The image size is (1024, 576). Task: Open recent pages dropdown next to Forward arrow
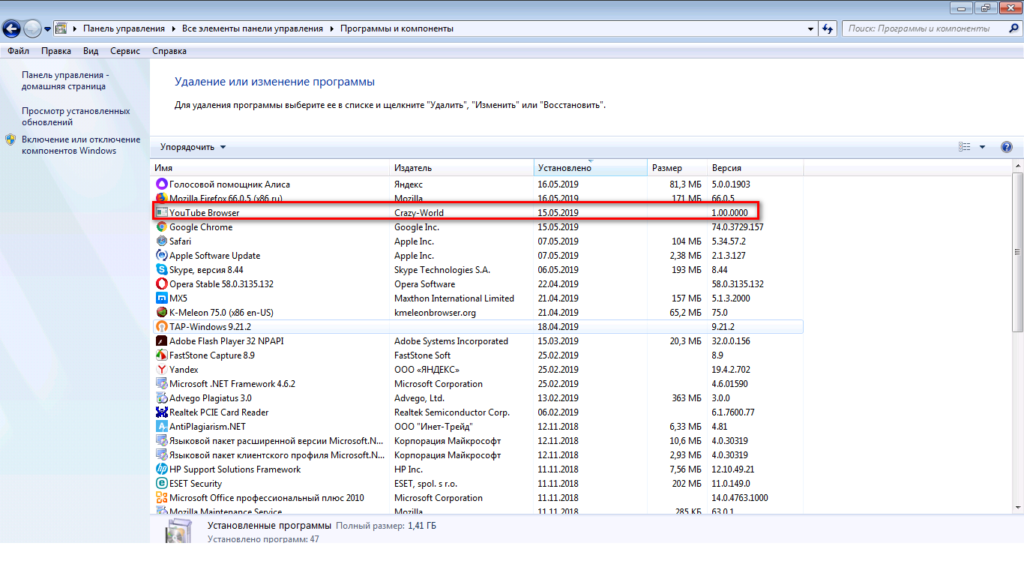point(47,29)
